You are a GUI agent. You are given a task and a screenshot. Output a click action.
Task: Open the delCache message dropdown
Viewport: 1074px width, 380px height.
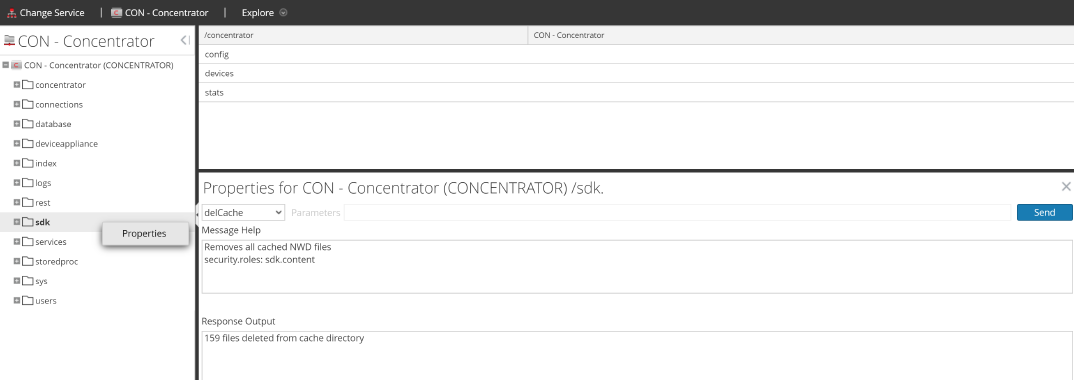pos(243,212)
